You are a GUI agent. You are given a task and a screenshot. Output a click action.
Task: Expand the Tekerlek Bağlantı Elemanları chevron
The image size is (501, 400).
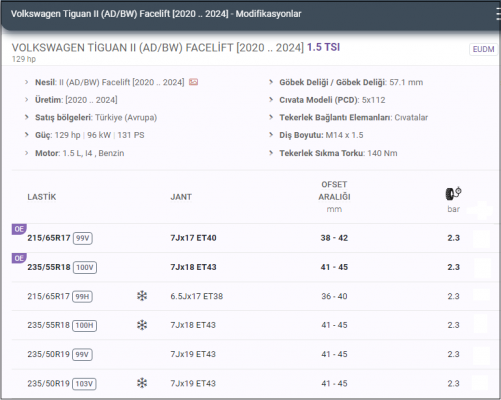click(x=271, y=117)
